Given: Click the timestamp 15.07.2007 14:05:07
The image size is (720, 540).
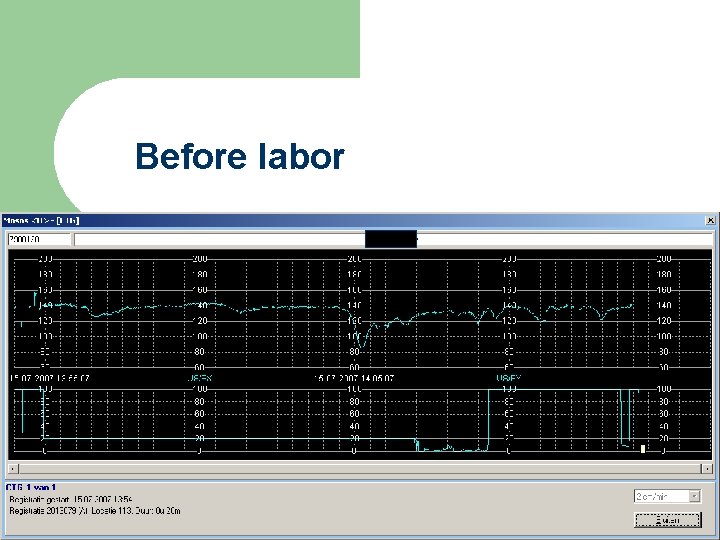Looking at the screenshot, I should 354,378.
